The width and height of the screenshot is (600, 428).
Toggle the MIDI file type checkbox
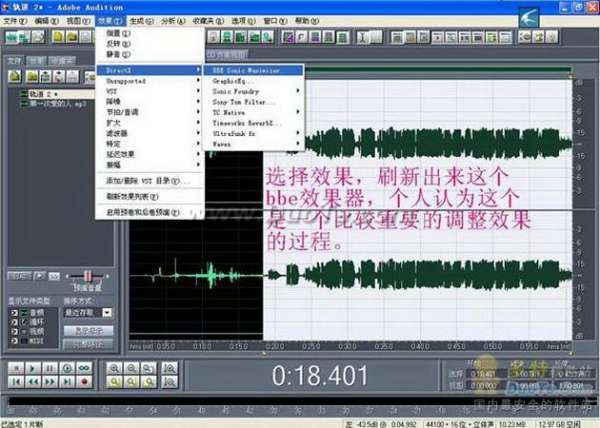click(14, 340)
